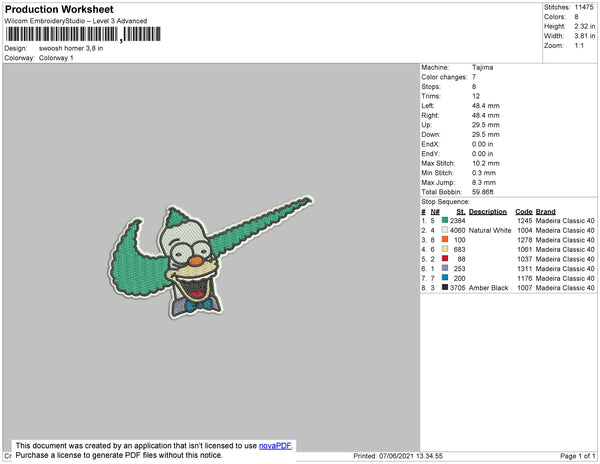Click the Max Jump value '8.3 mm'
The height and width of the screenshot is (464, 600).
point(484,182)
